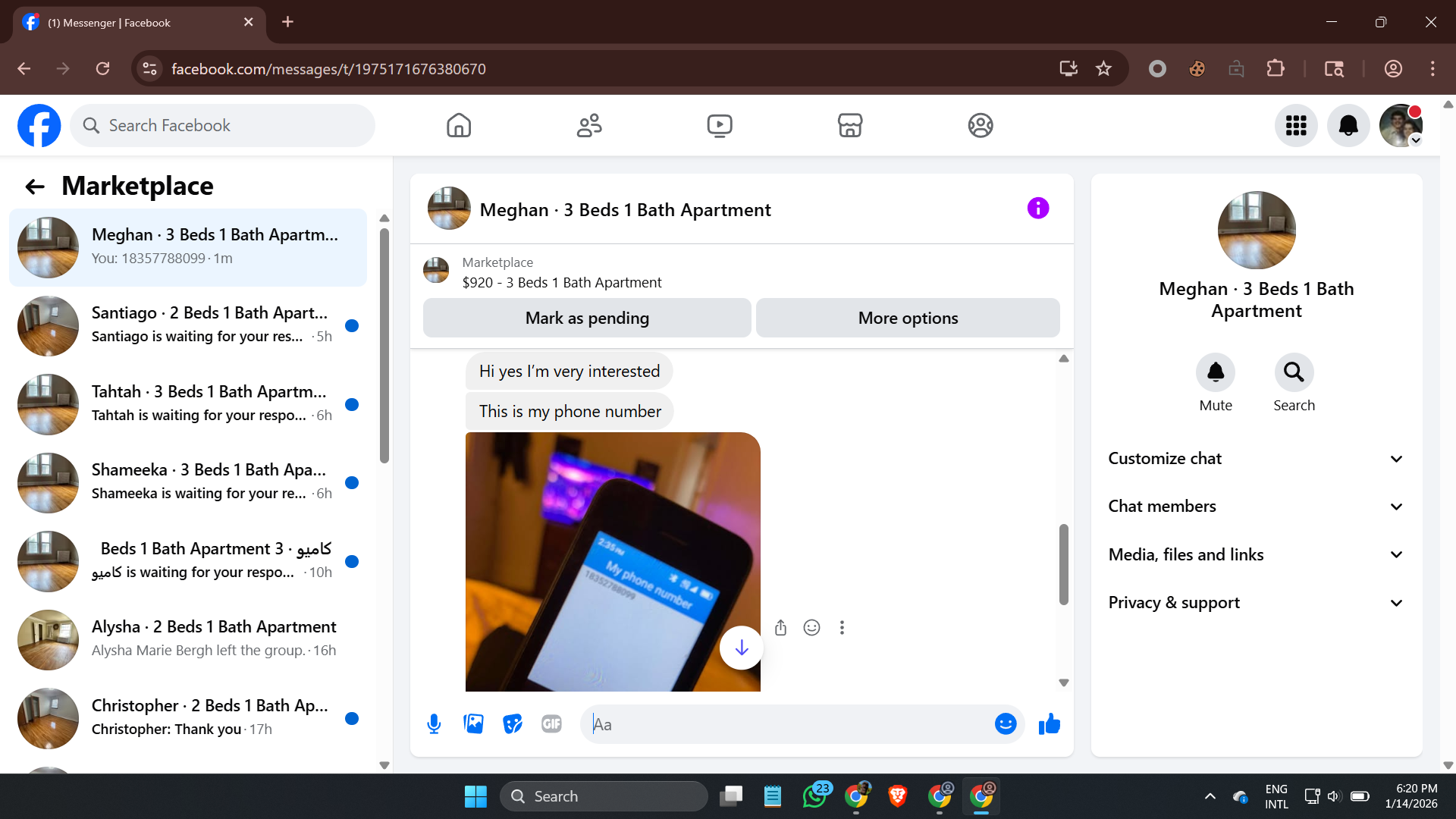The height and width of the screenshot is (819, 1456).
Task: React to the photo with emoji icon
Action: 811,627
